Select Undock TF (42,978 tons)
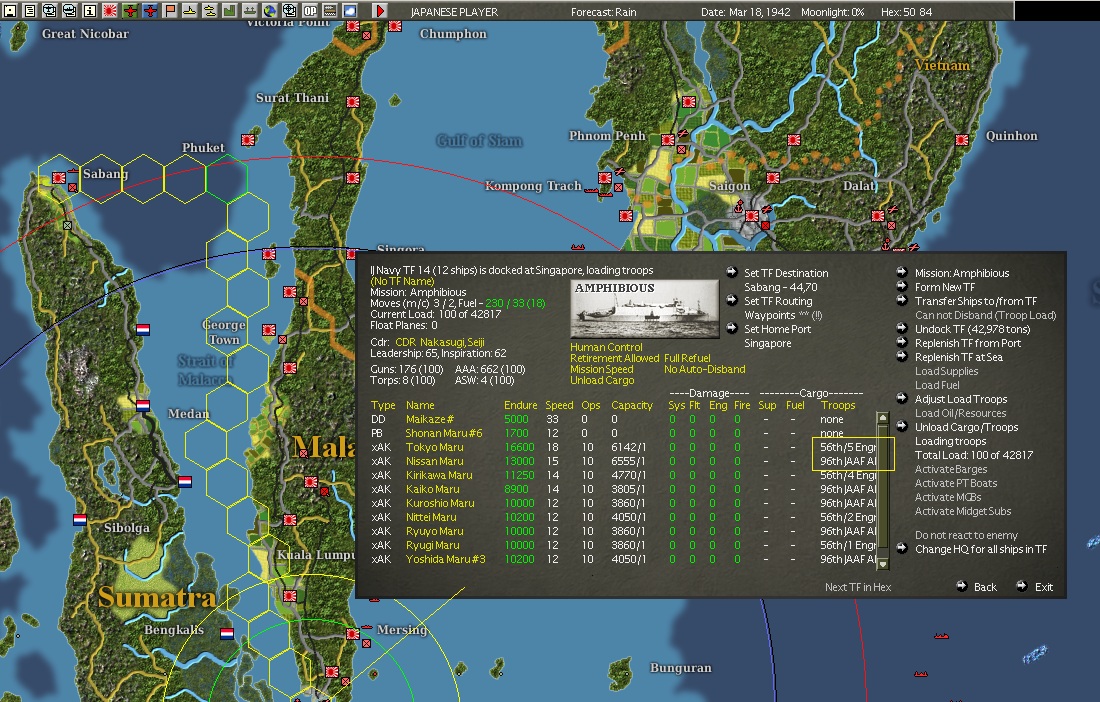The image size is (1100, 702). (x=972, y=329)
